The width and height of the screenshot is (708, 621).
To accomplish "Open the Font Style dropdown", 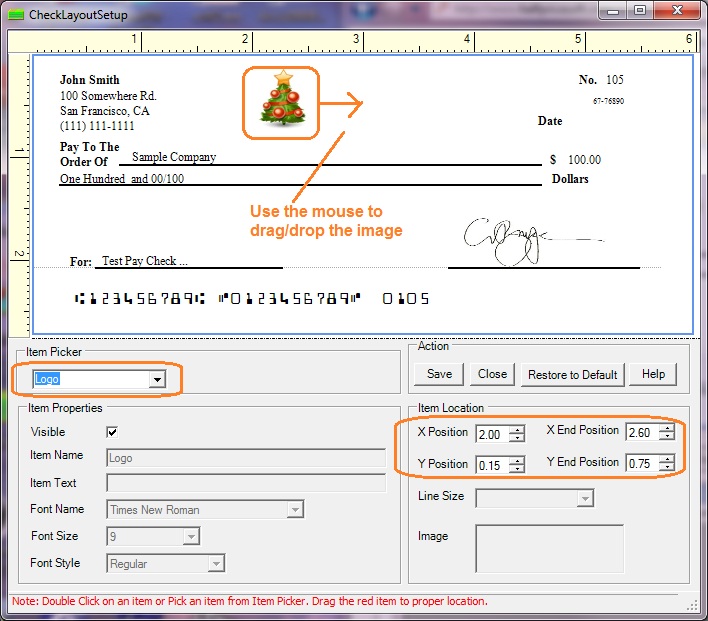I will coord(216,564).
